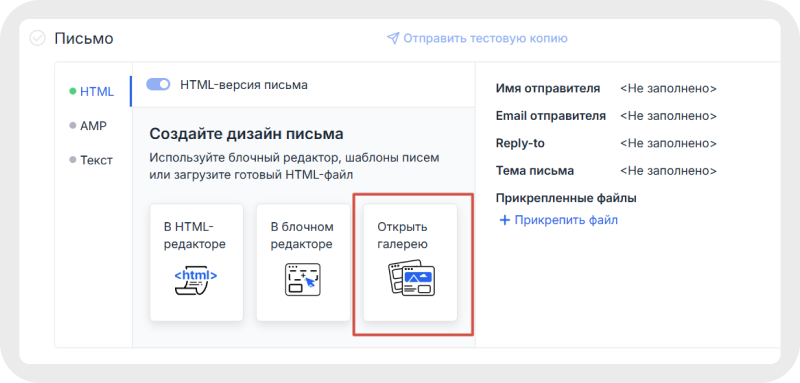Select the HTML tab
Viewport: 800px width, 383px height.
92,92
